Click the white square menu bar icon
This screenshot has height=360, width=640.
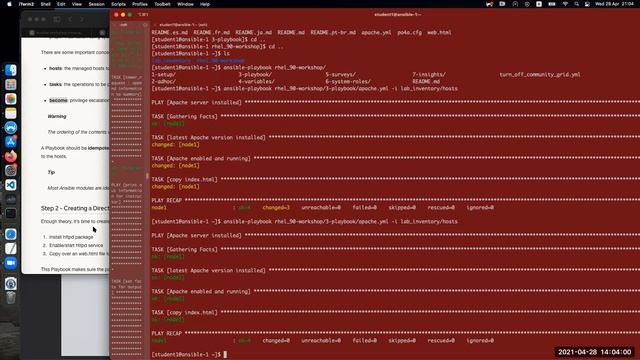(539, 4)
